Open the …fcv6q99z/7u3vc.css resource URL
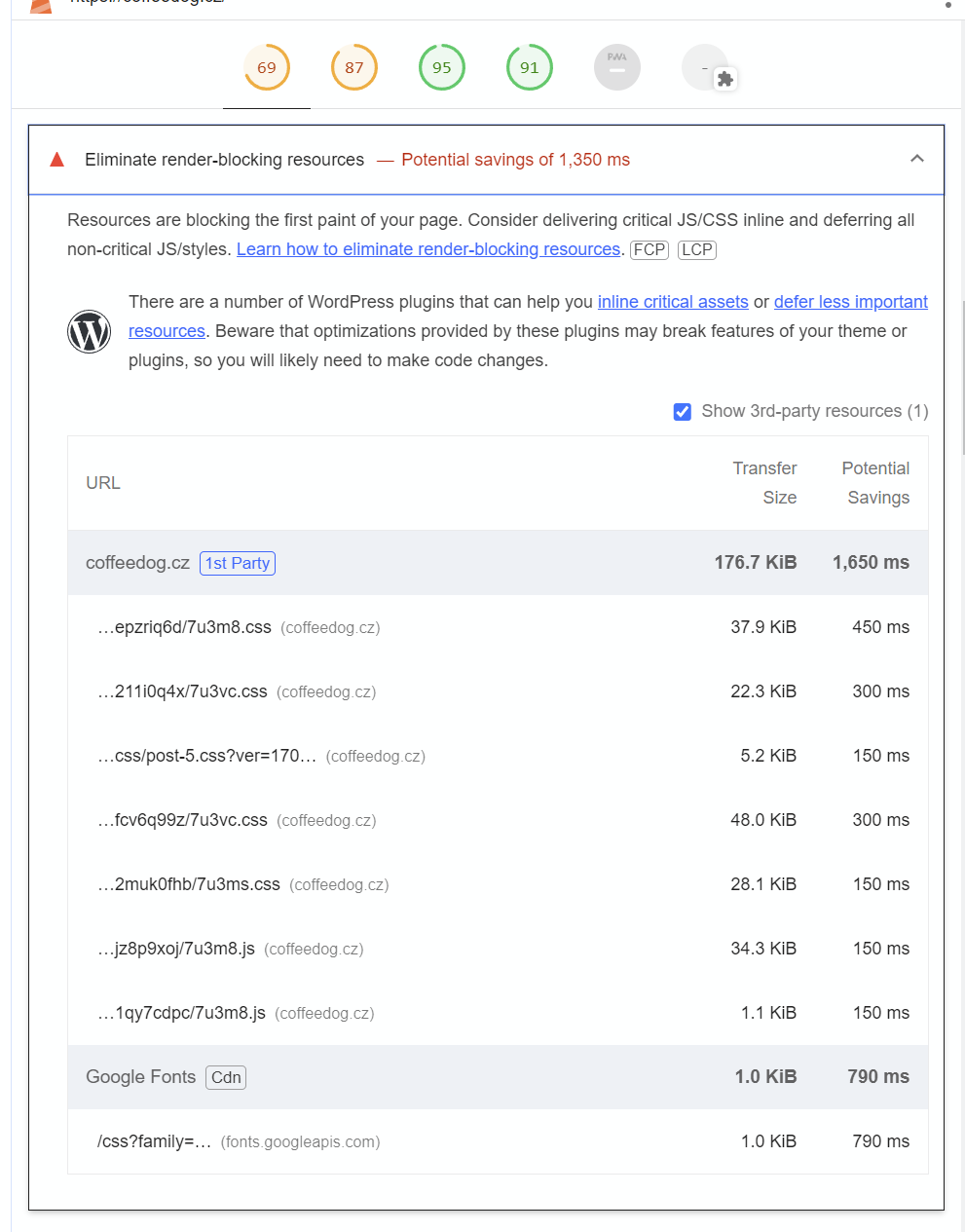The width and height of the screenshot is (965, 1232). click(x=182, y=820)
